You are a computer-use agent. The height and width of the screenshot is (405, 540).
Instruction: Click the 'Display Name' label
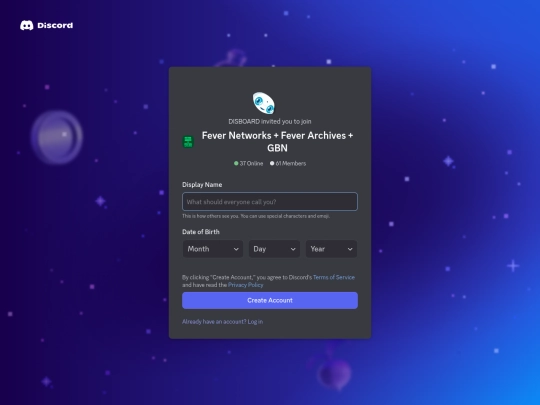pos(202,185)
